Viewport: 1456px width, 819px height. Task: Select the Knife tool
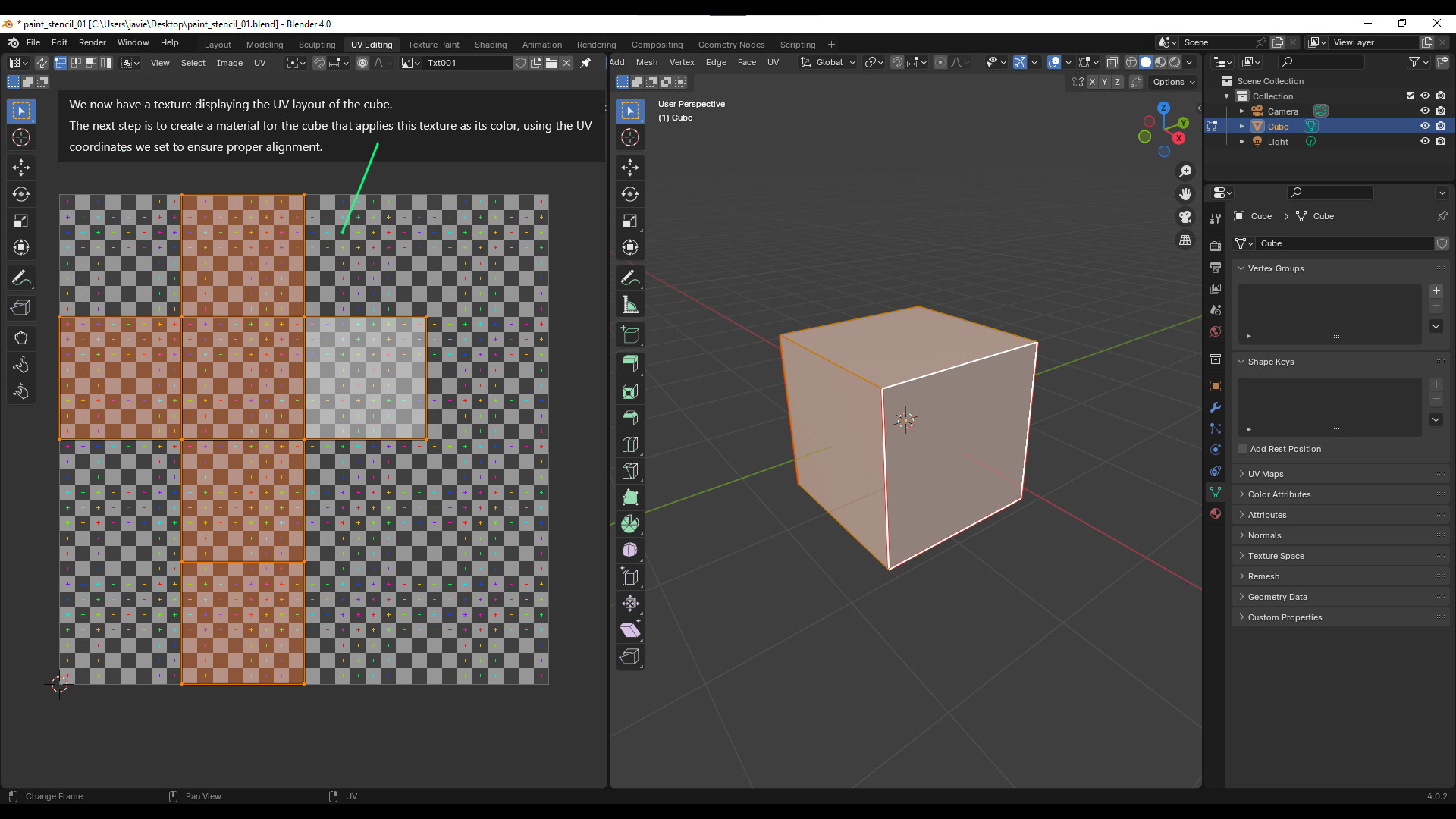pyautogui.click(x=630, y=471)
